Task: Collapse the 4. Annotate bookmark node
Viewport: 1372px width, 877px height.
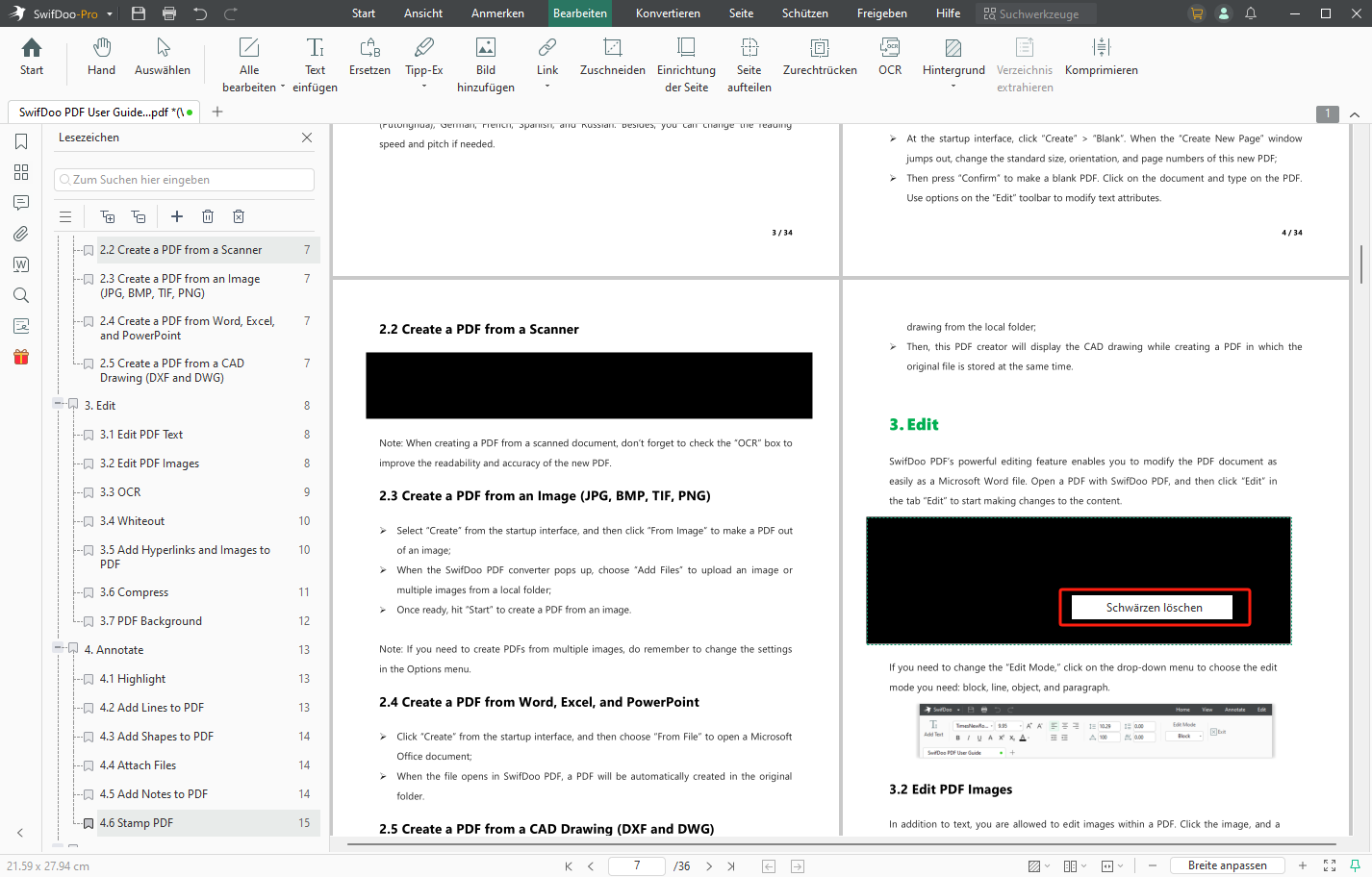Action: (58, 649)
